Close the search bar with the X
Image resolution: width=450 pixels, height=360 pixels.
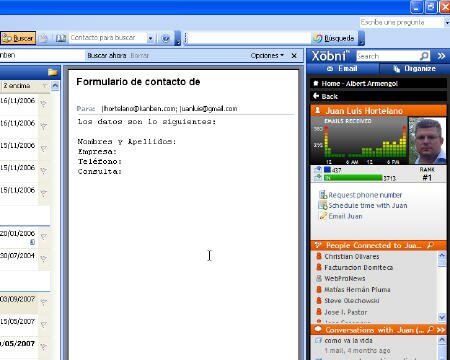coord(294,56)
